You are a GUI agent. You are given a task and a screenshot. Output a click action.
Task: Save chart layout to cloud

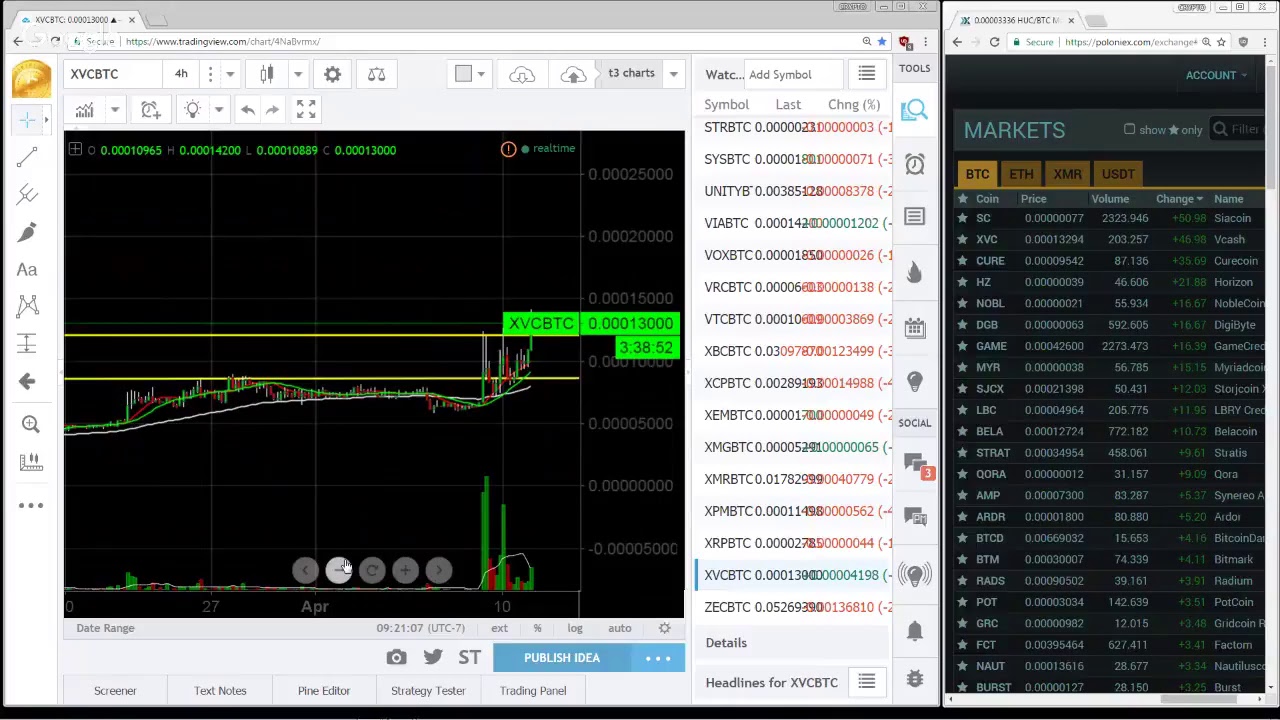tap(522, 74)
